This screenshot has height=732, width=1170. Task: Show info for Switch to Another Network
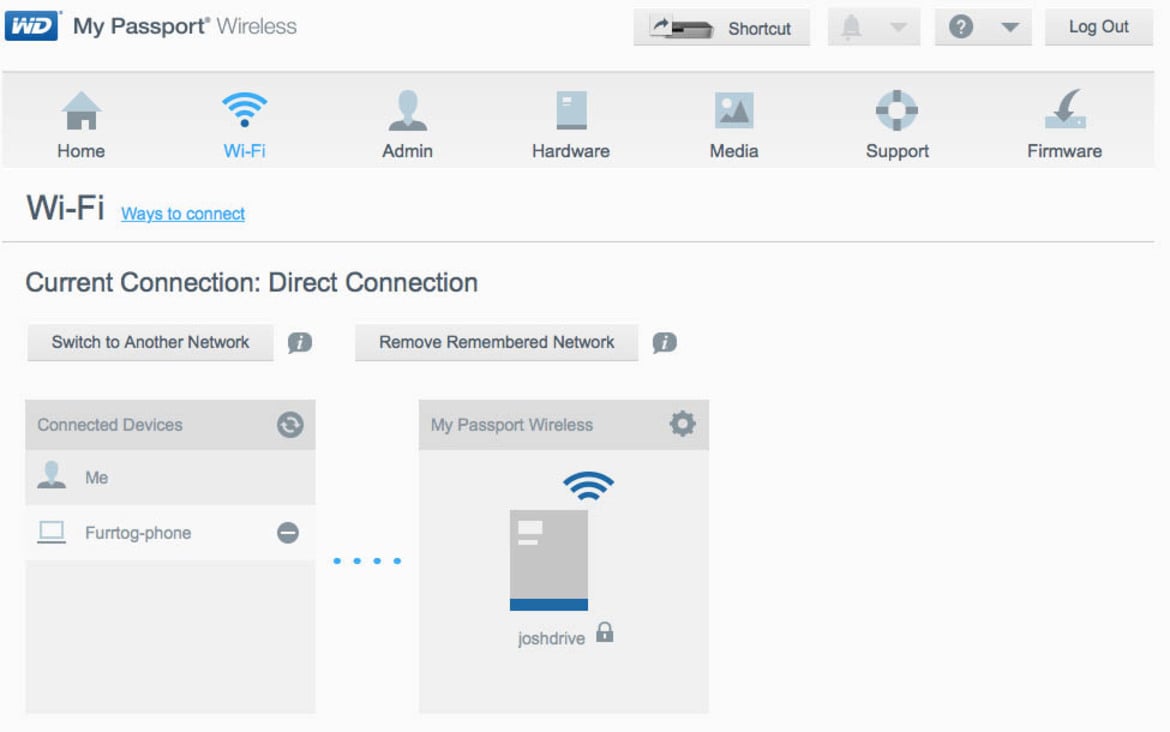(300, 342)
